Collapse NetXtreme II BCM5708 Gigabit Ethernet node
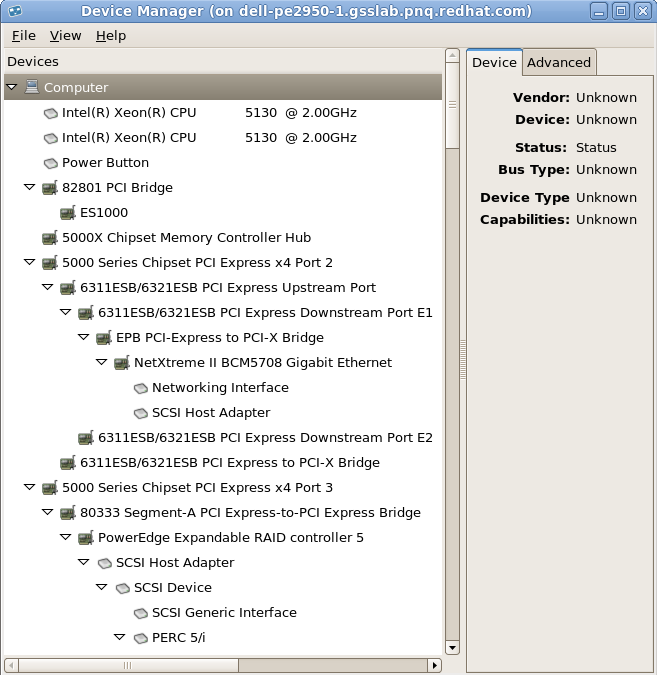The width and height of the screenshot is (657, 675). pos(102,362)
